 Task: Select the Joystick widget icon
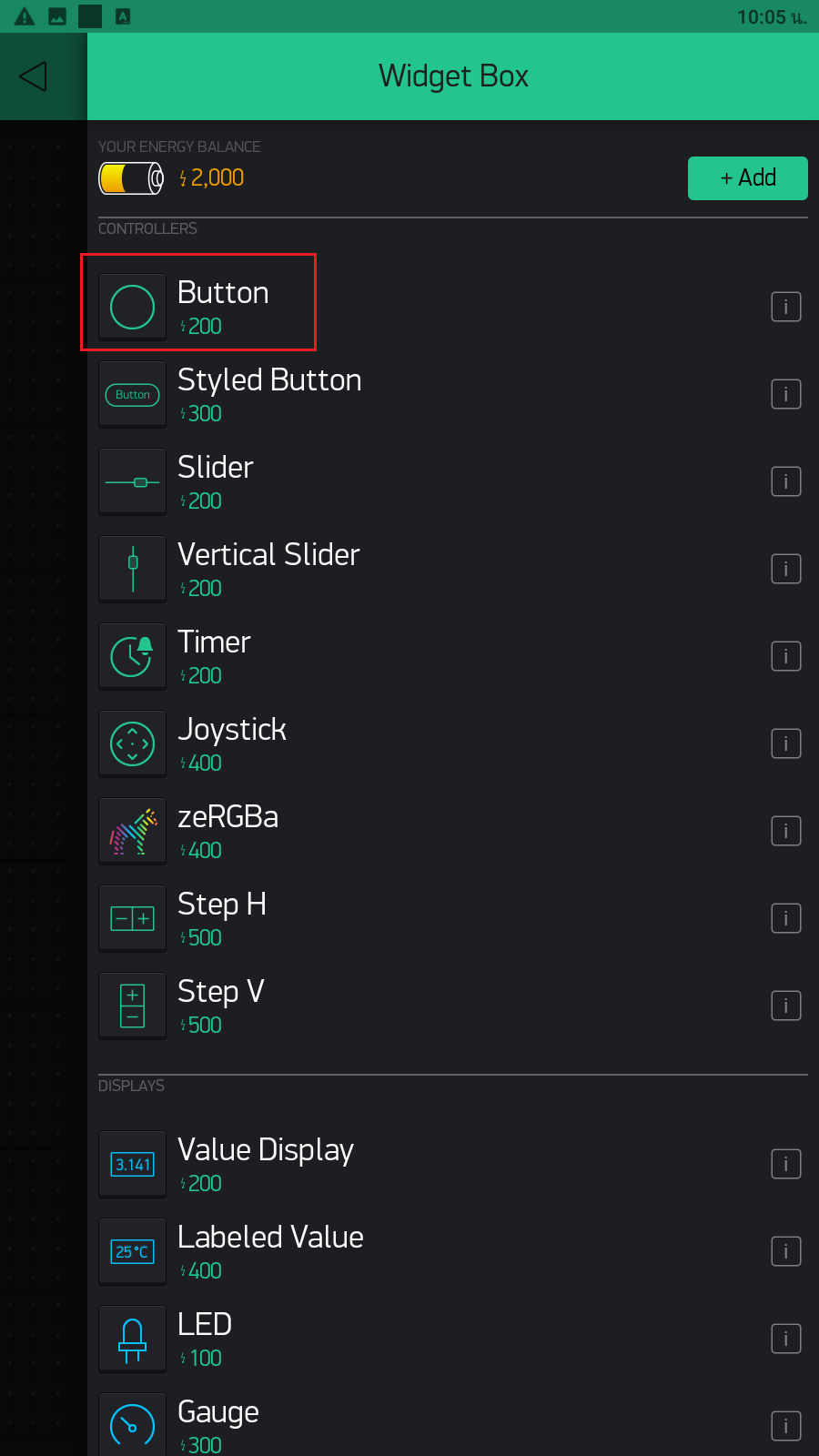tap(132, 743)
